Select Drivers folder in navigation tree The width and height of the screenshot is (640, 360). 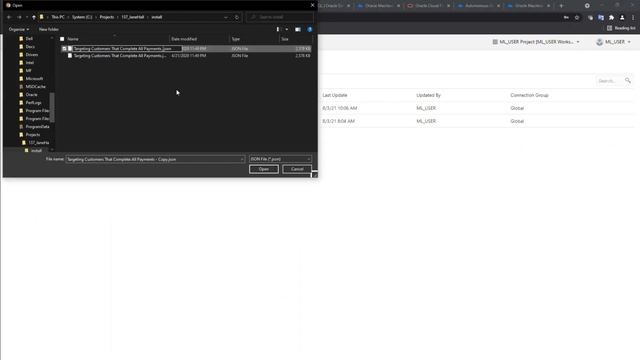[x=31, y=55]
